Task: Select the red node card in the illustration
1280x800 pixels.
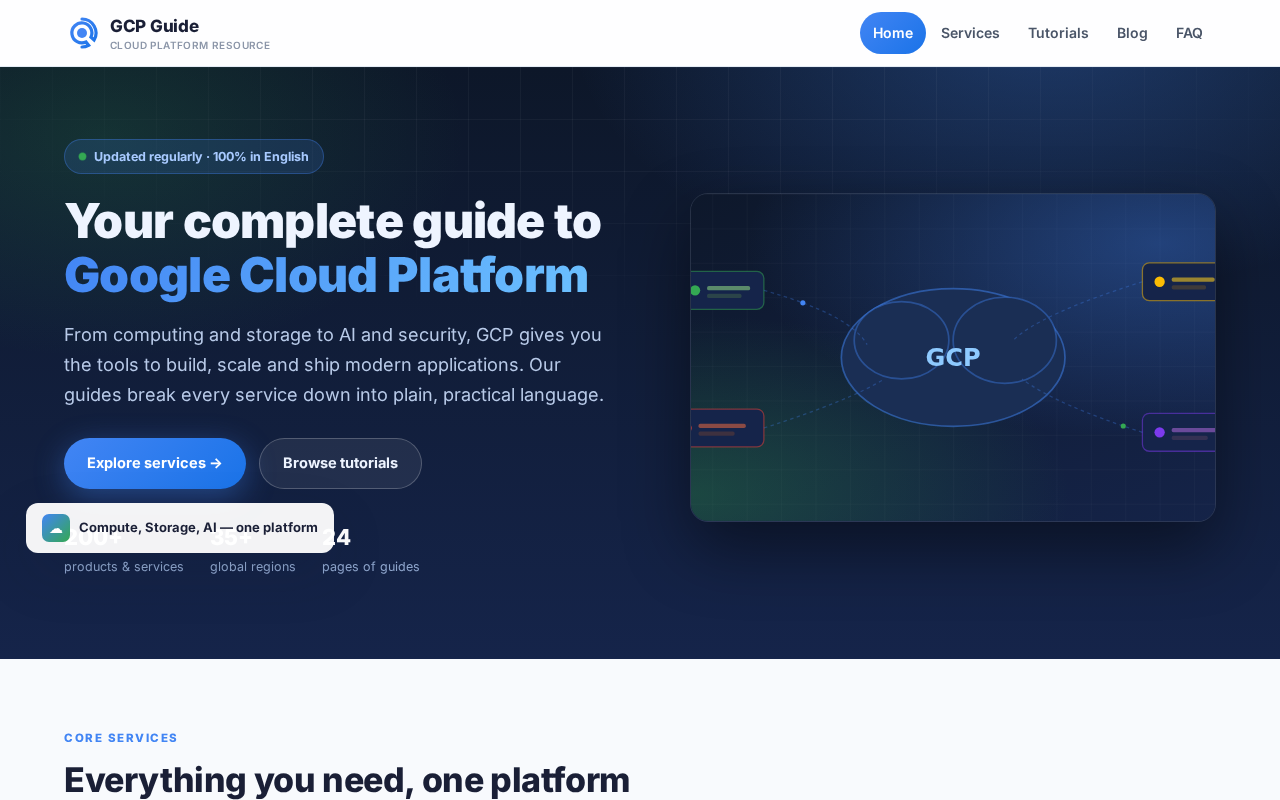Action: (x=727, y=428)
